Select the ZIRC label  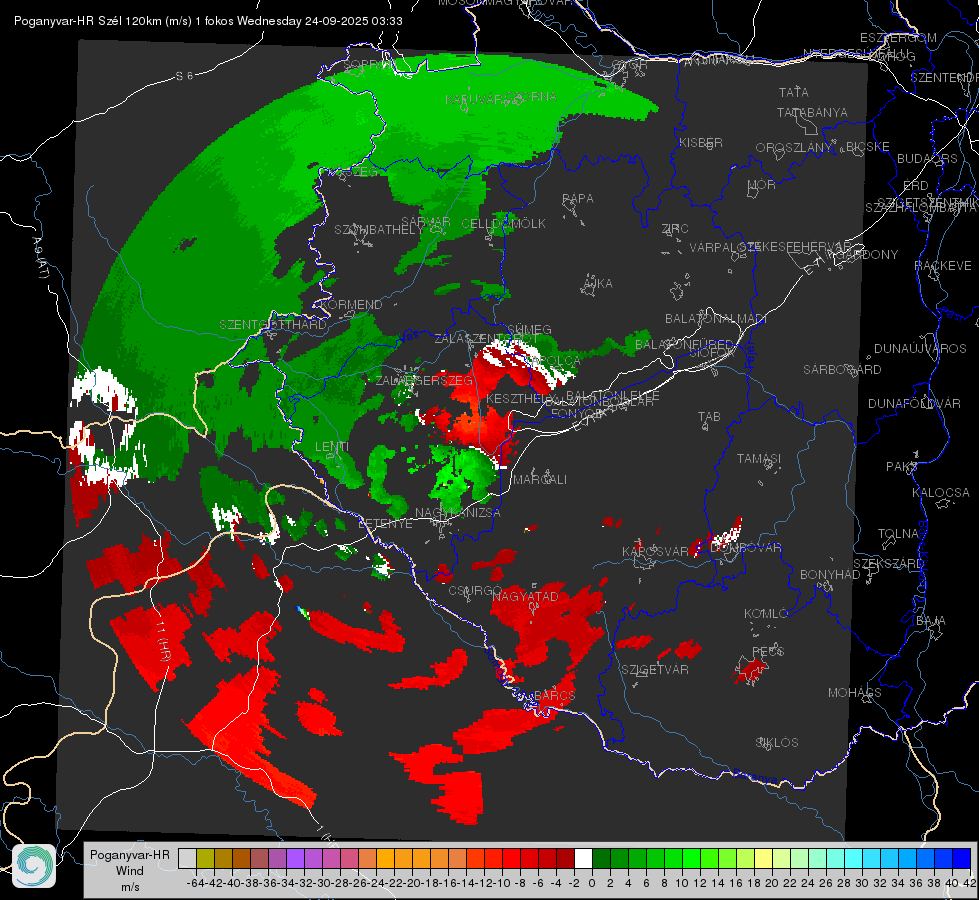coord(675,229)
